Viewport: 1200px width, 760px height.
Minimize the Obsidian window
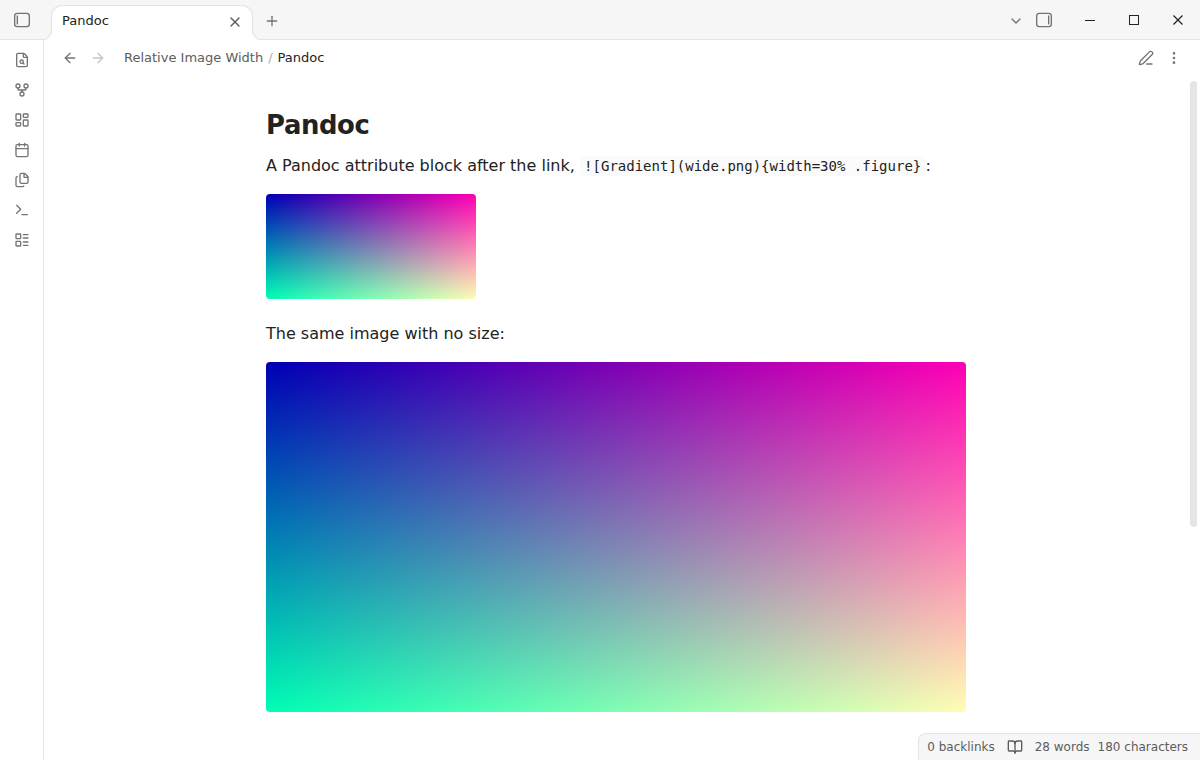click(x=1090, y=20)
